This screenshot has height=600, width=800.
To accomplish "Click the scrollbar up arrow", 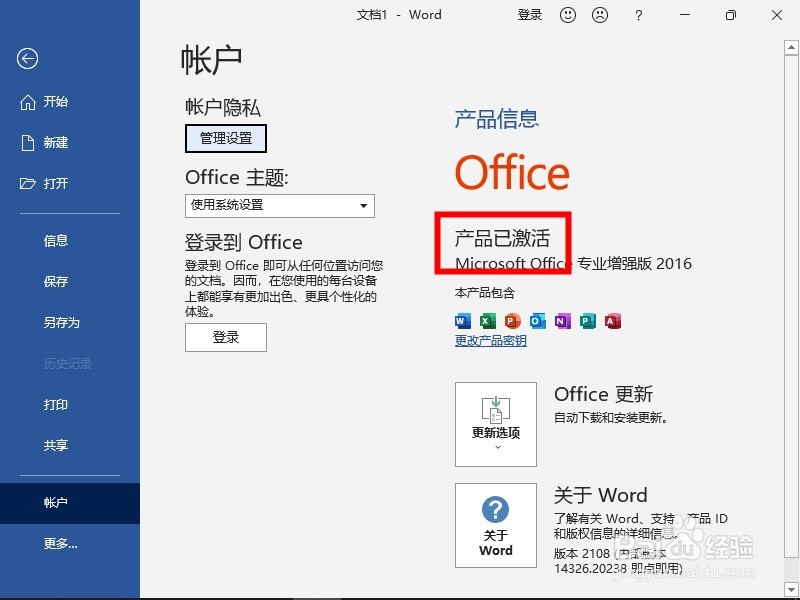I will point(791,47).
